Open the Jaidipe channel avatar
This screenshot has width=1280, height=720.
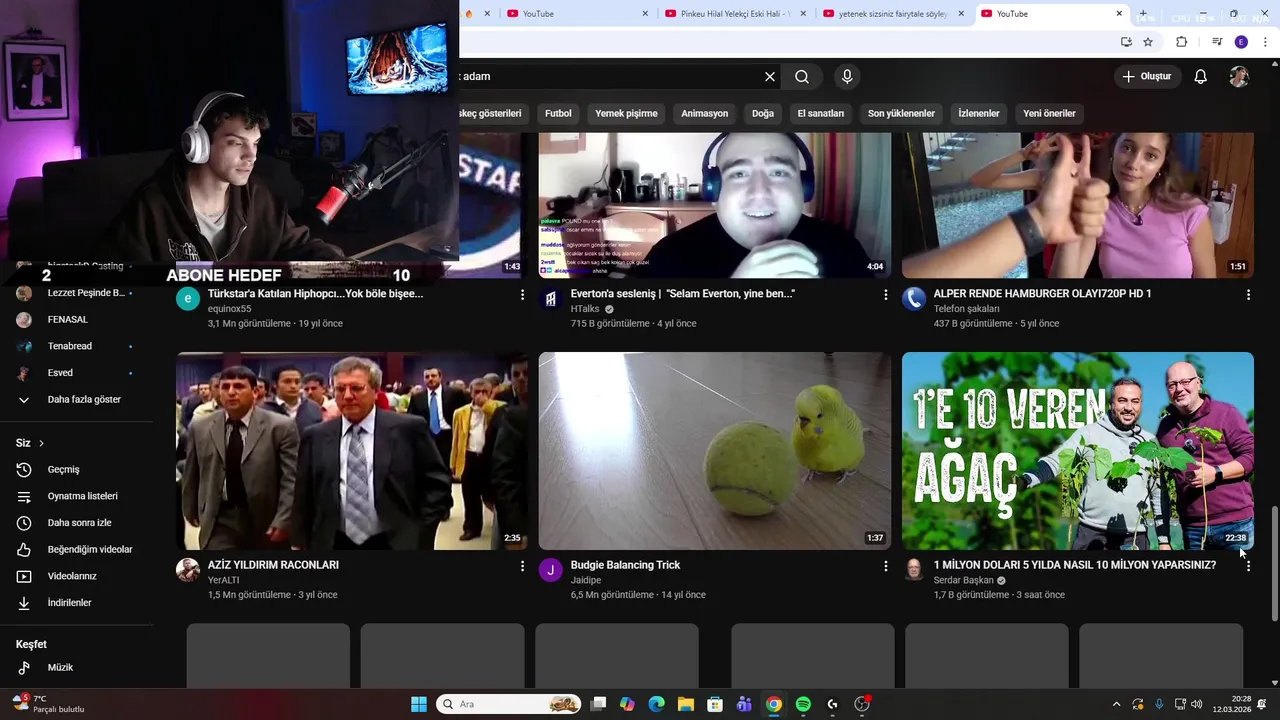click(x=551, y=570)
